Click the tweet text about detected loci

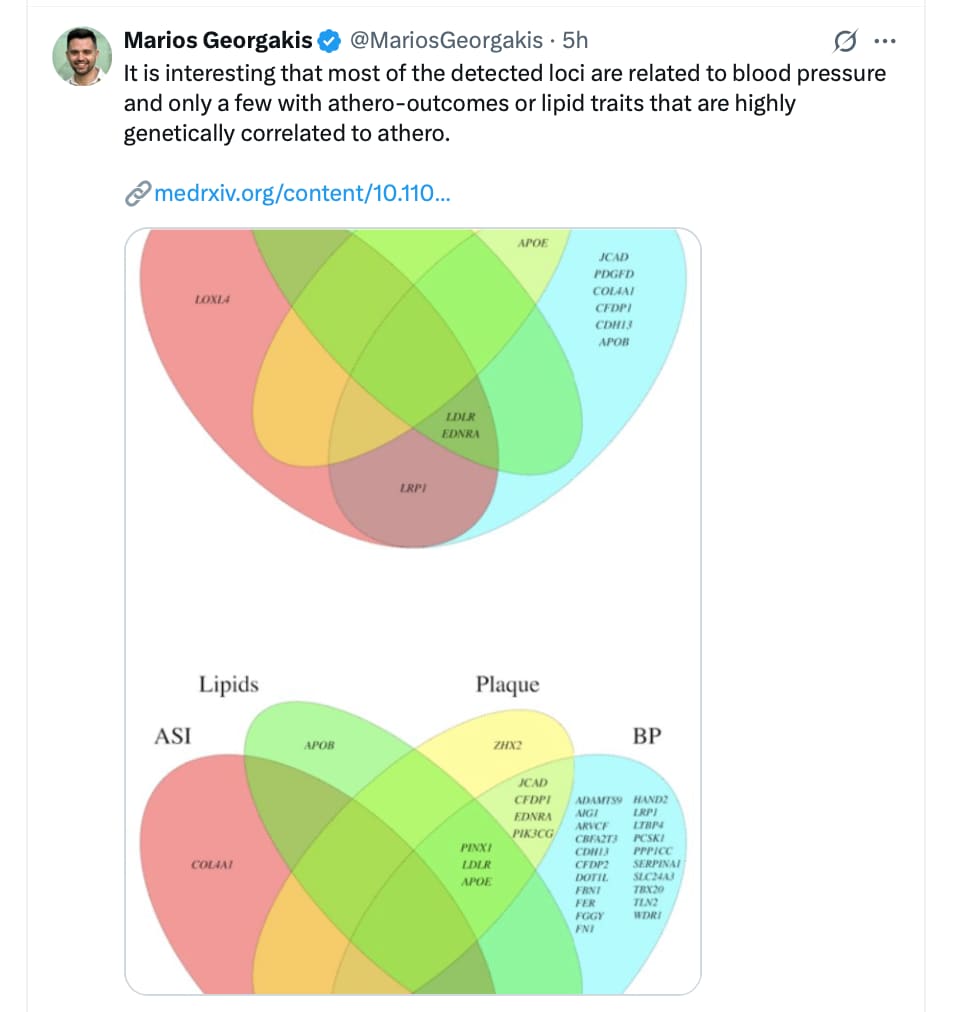point(505,103)
